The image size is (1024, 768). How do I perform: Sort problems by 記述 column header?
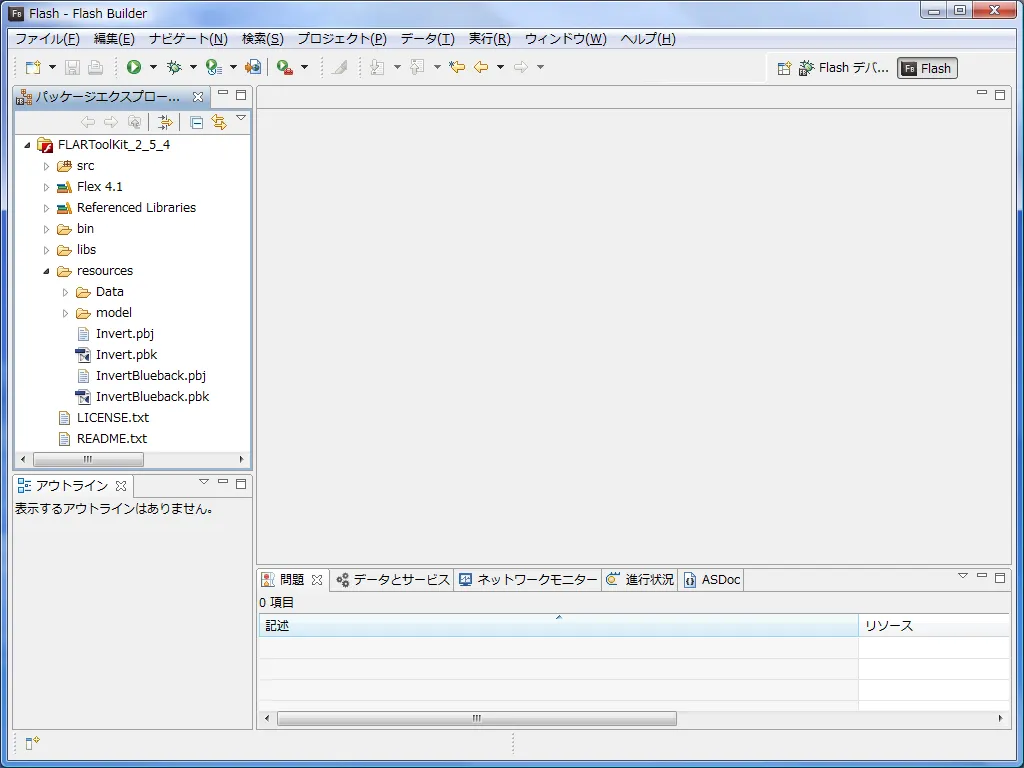coord(558,626)
